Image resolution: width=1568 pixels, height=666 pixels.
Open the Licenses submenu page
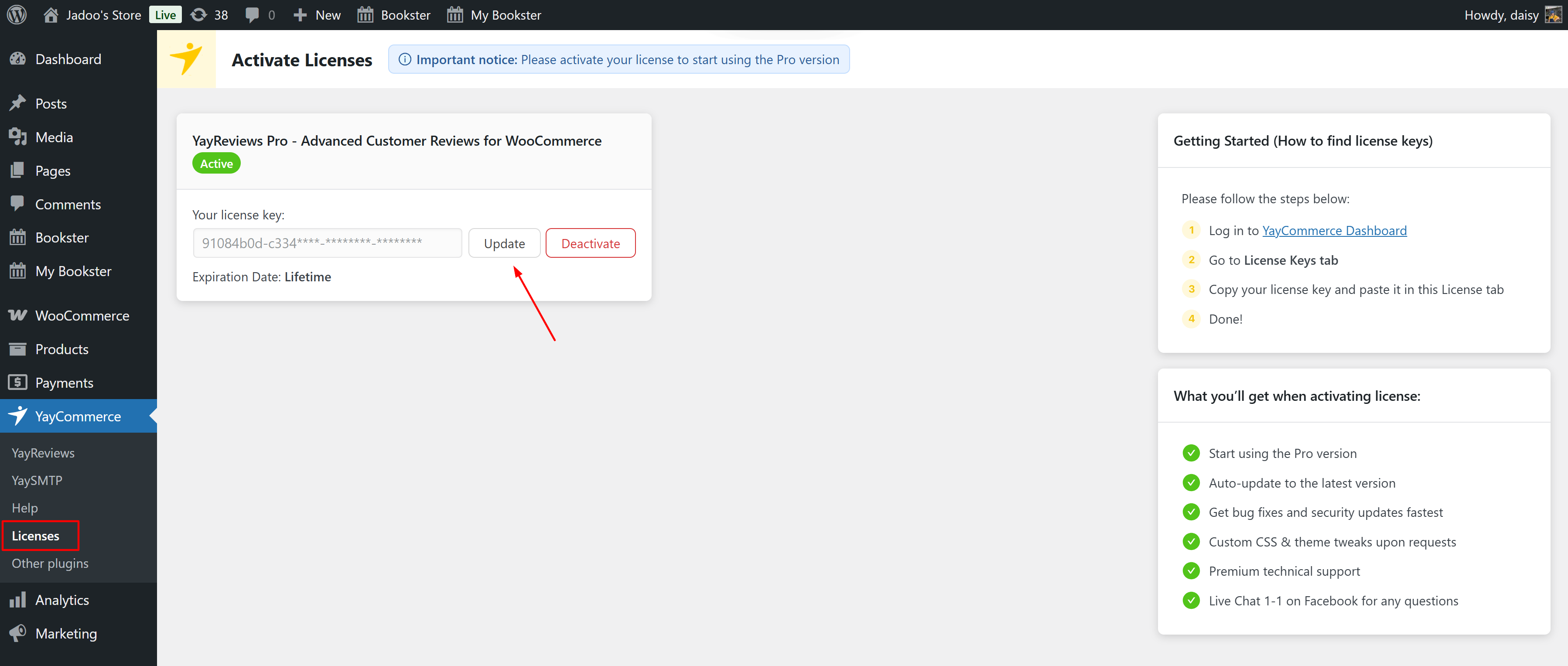coord(36,536)
